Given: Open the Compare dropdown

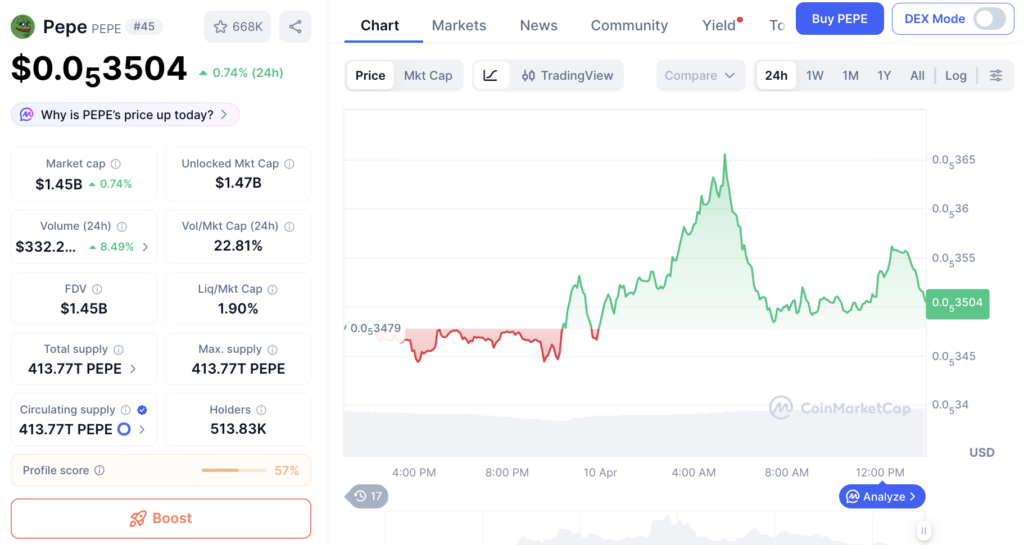Looking at the screenshot, I should (x=700, y=76).
